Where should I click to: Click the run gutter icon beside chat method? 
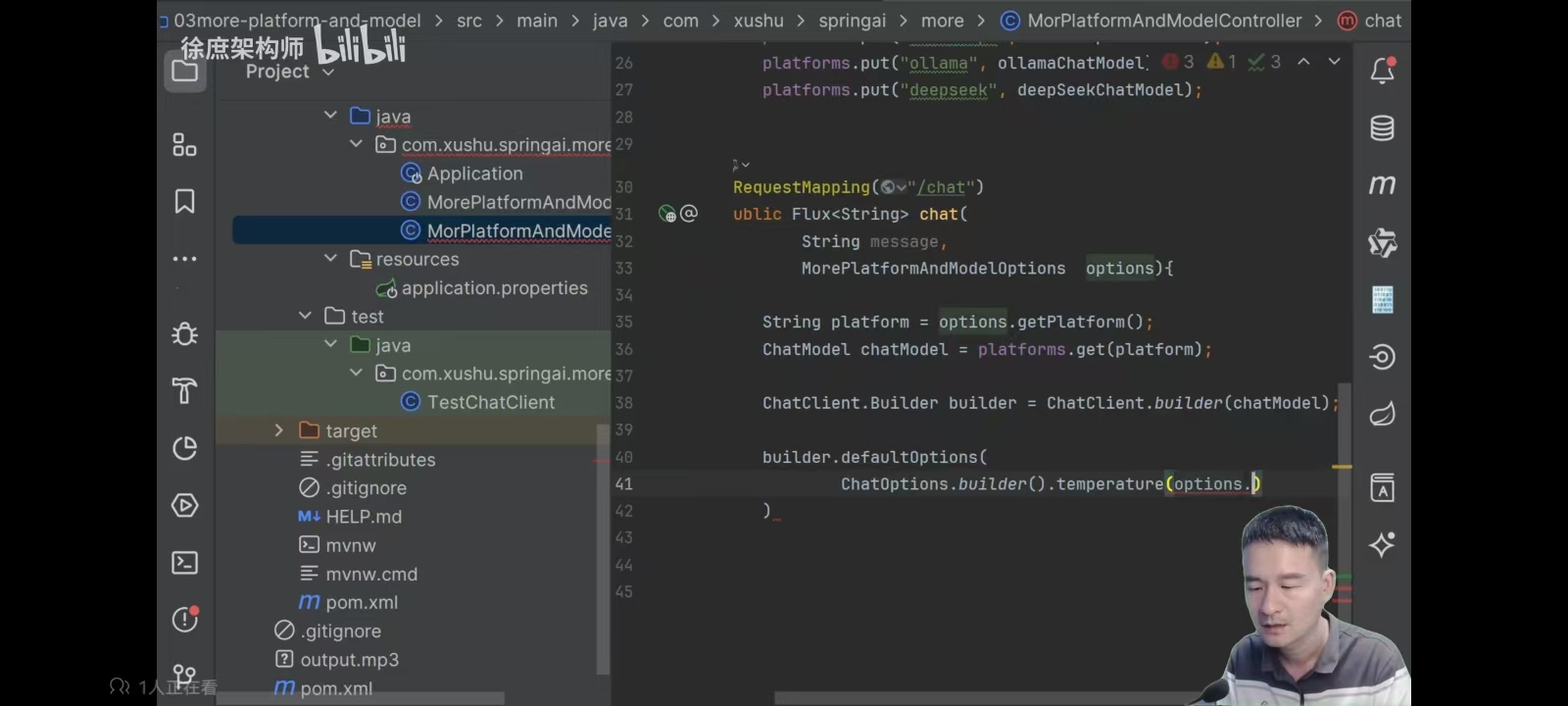coord(667,214)
